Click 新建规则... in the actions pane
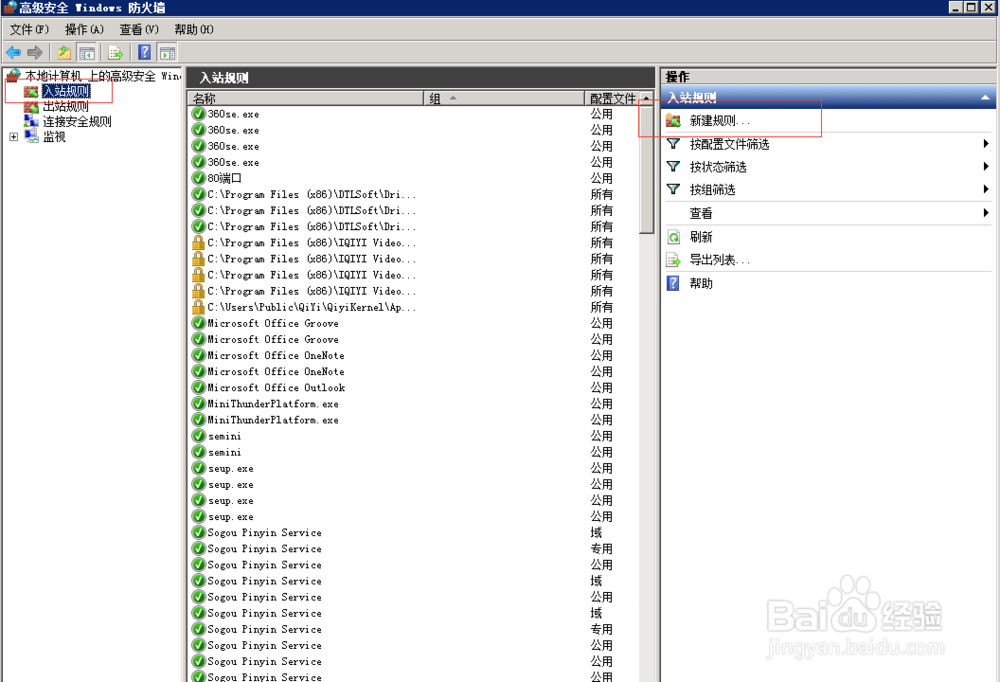The image size is (1000, 682). pyautogui.click(x=719, y=121)
